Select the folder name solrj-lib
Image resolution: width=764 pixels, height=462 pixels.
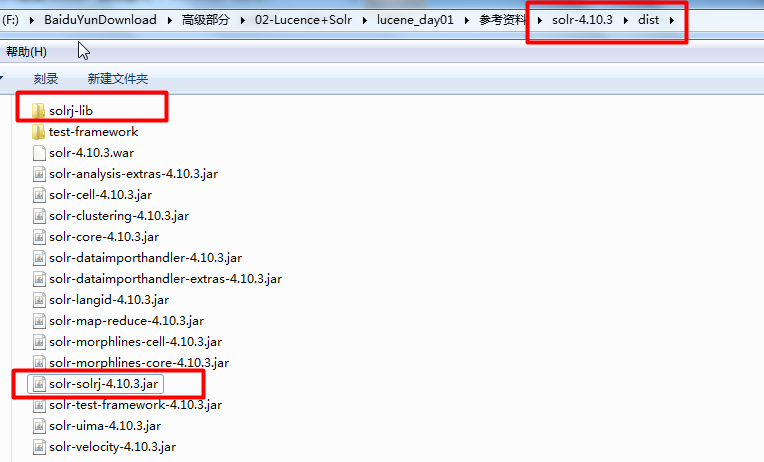point(71,111)
